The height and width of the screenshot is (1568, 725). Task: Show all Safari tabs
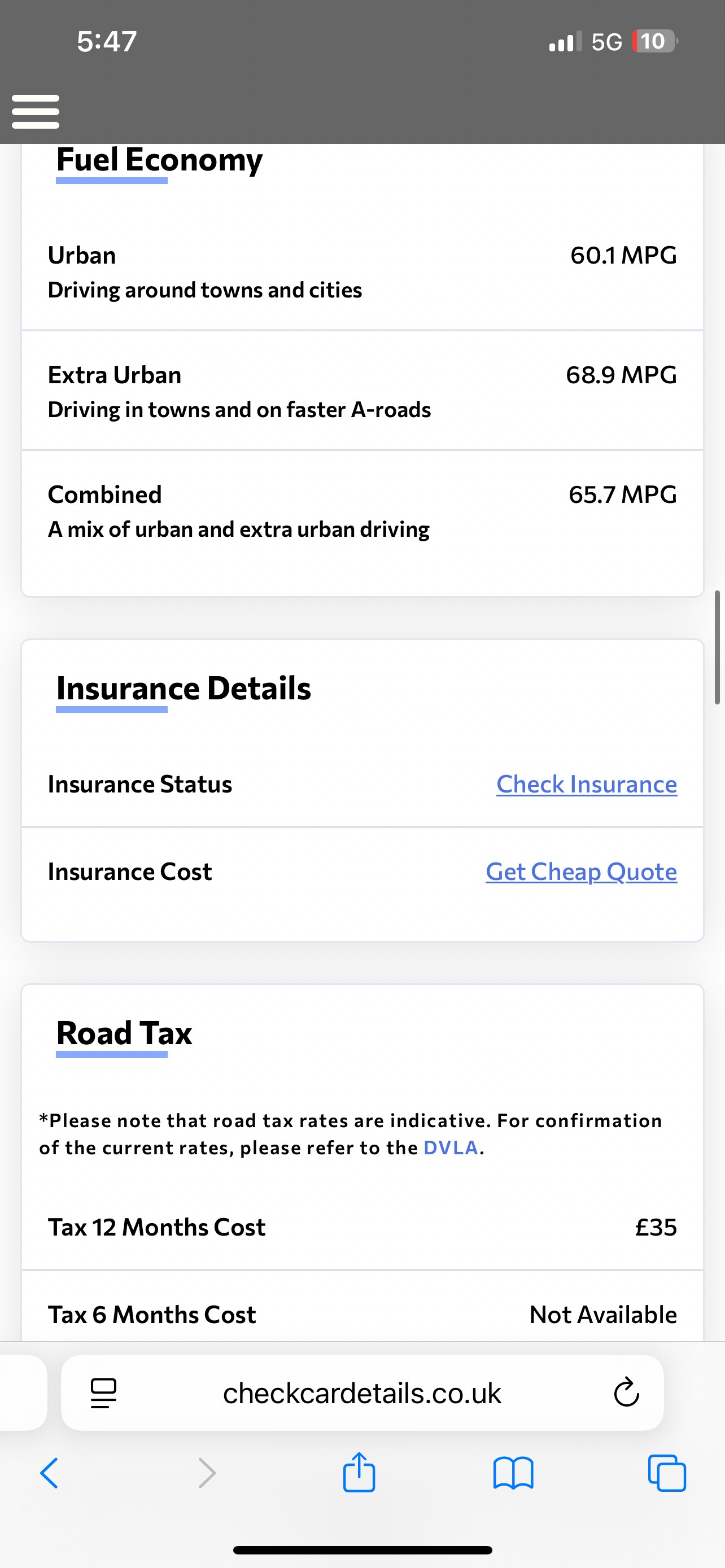(x=667, y=1473)
